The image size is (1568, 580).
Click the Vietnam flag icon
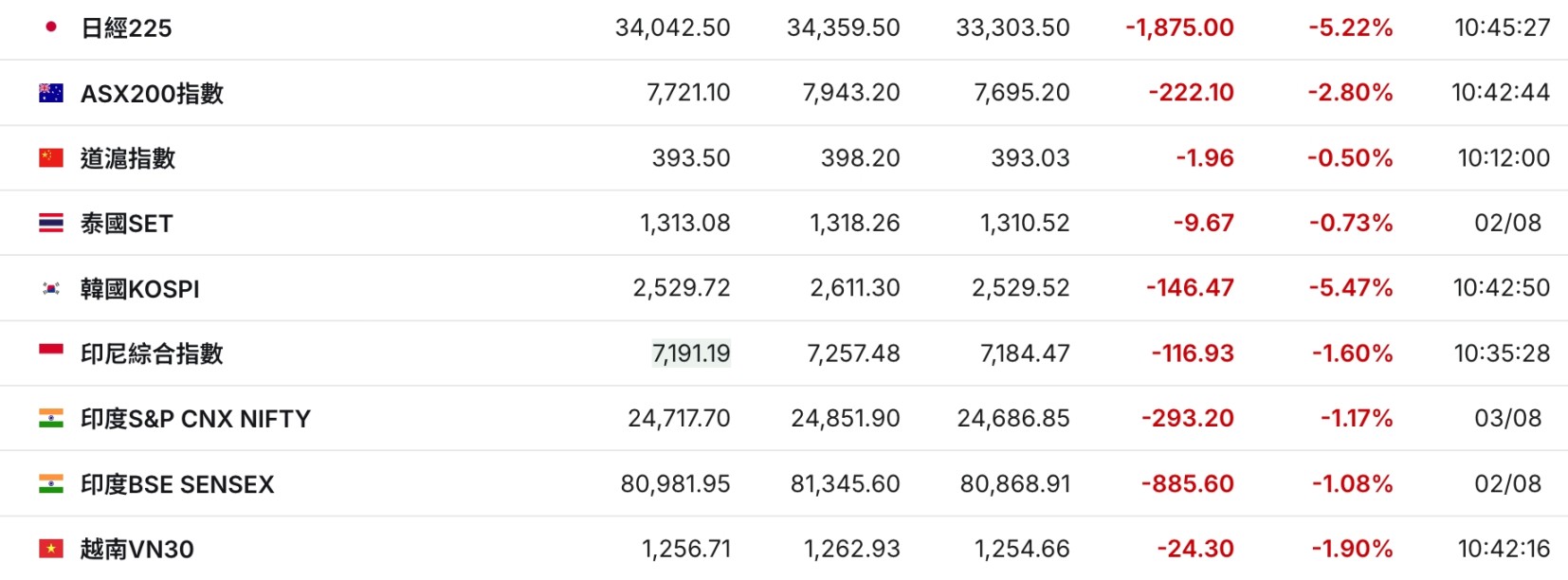51,549
